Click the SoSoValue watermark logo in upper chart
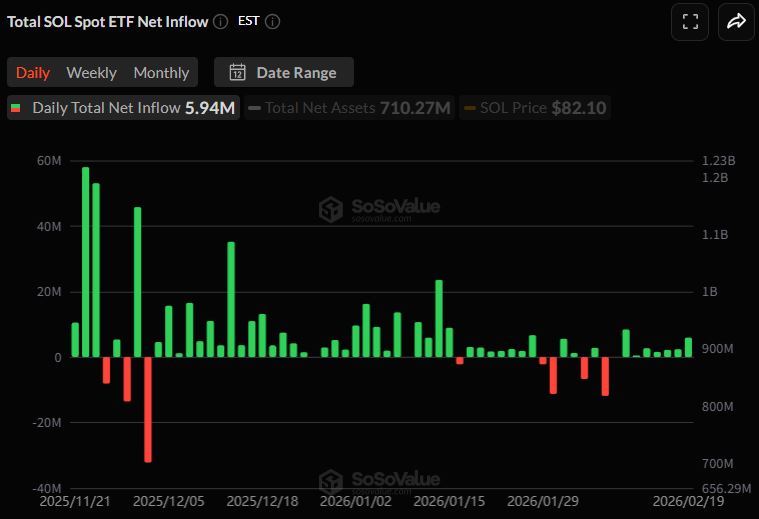The height and width of the screenshot is (519, 759). [379, 209]
